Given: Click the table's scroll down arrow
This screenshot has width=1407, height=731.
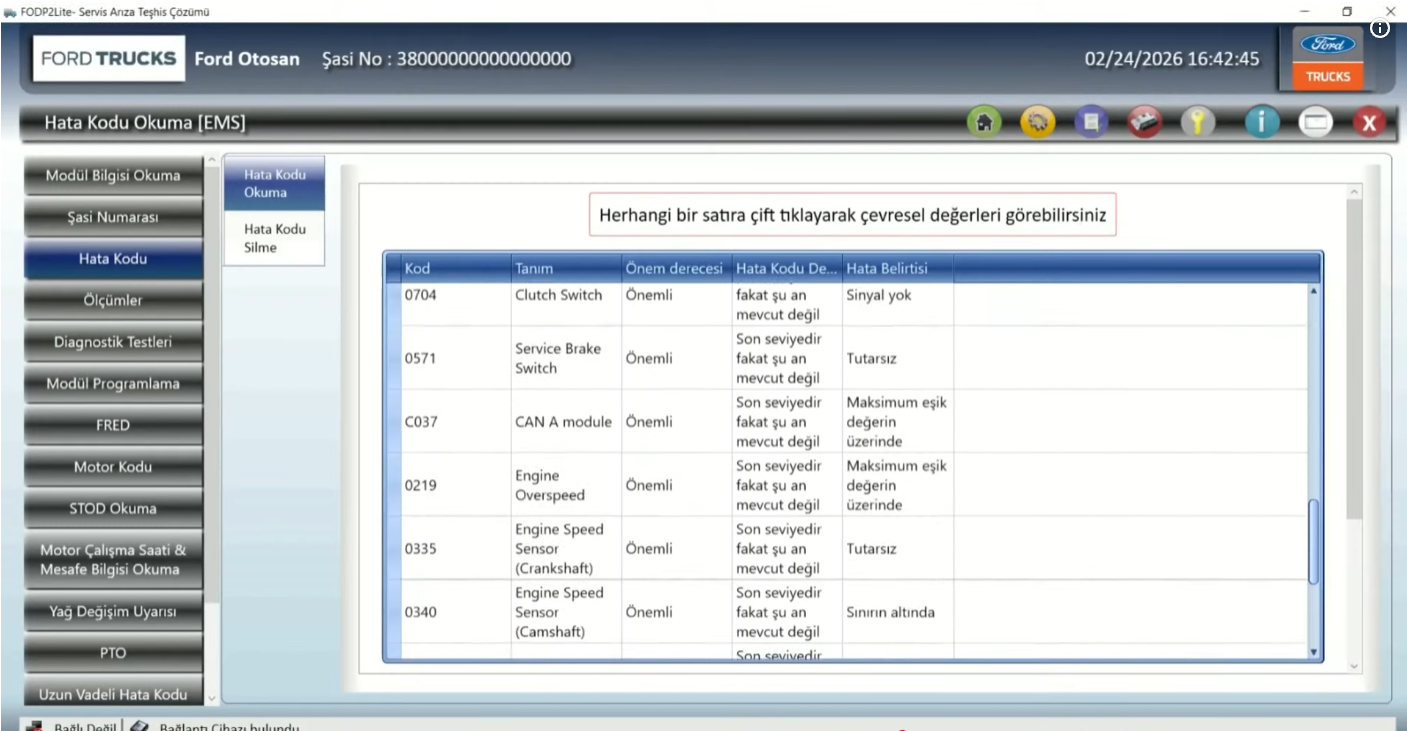Looking at the screenshot, I should 1314,652.
